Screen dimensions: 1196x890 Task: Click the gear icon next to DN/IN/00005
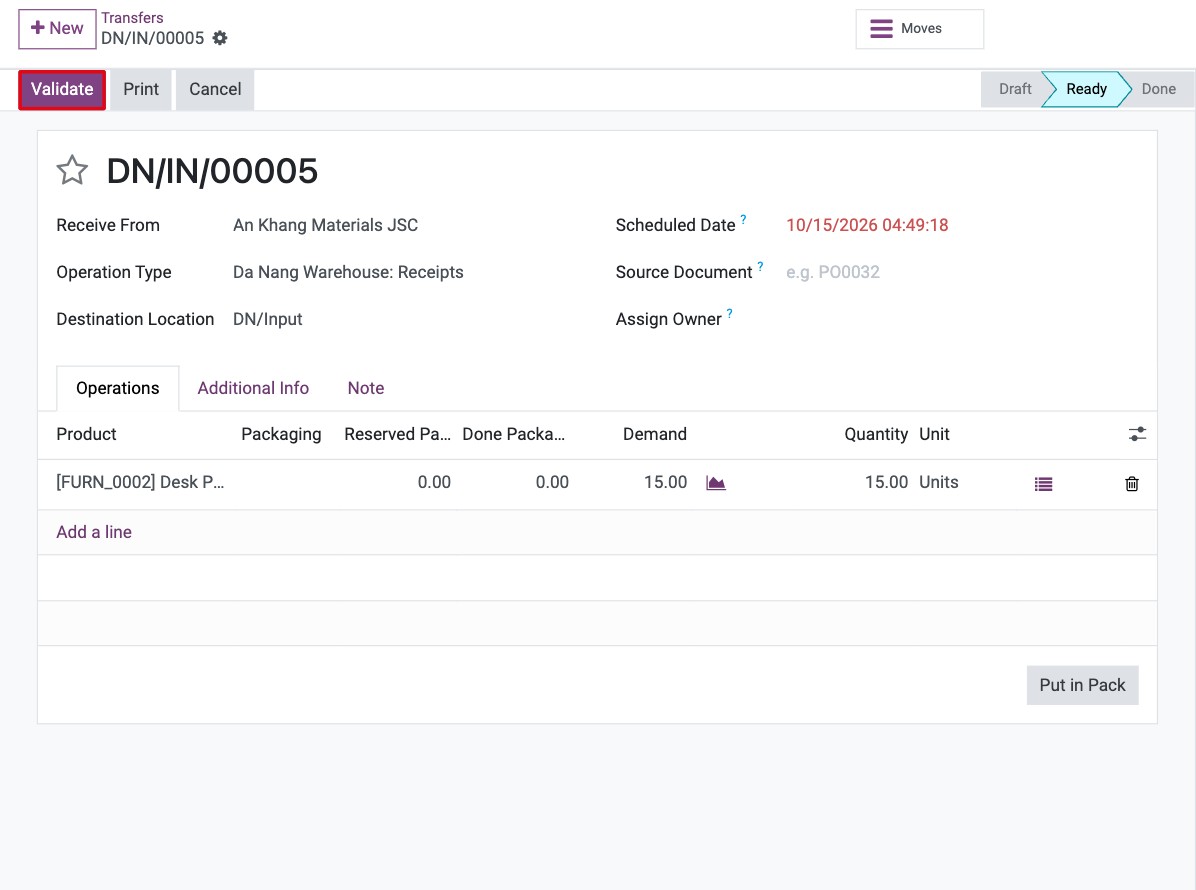pyautogui.click(x=220, y=38)
